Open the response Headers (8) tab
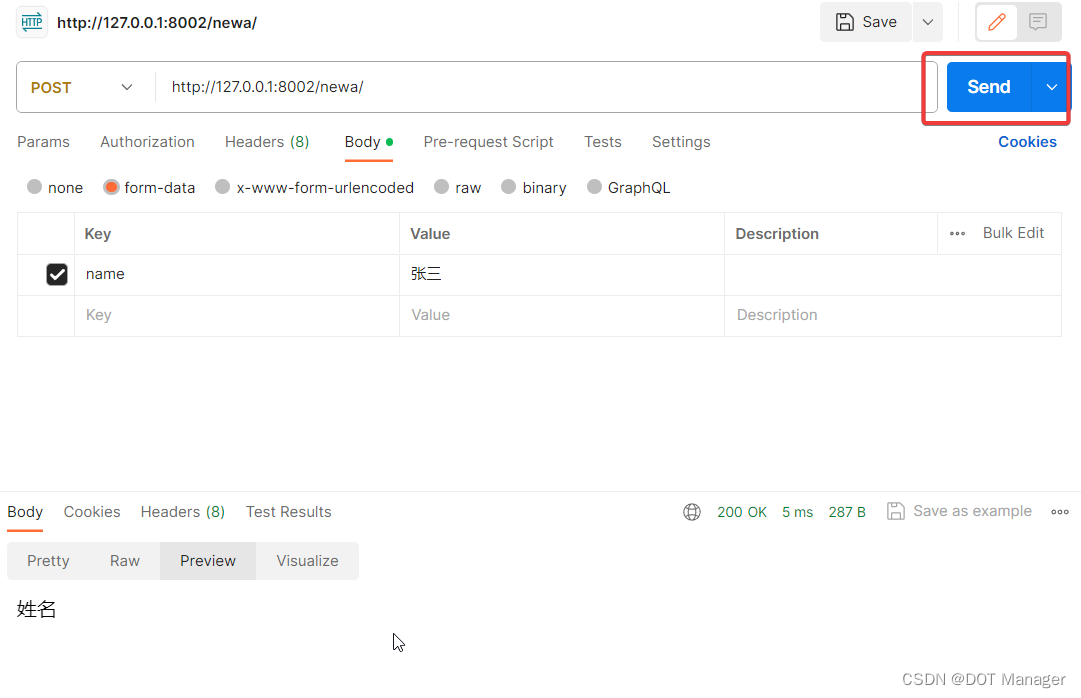The width and height of the screenshot is (1081, 698). tap(183, 512)
